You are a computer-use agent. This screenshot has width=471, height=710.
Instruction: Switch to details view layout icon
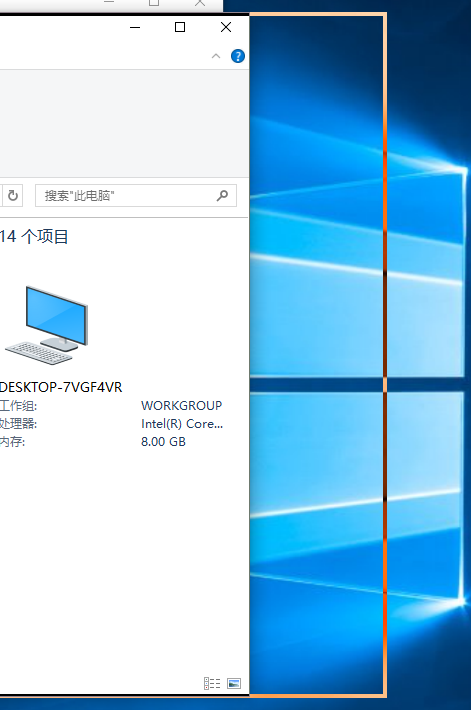212,683
